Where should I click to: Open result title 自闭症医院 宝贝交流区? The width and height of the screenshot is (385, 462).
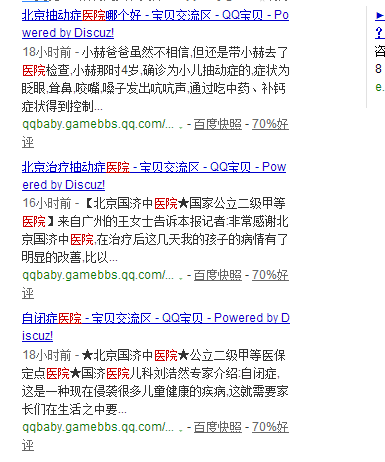(x=156, y=327)
